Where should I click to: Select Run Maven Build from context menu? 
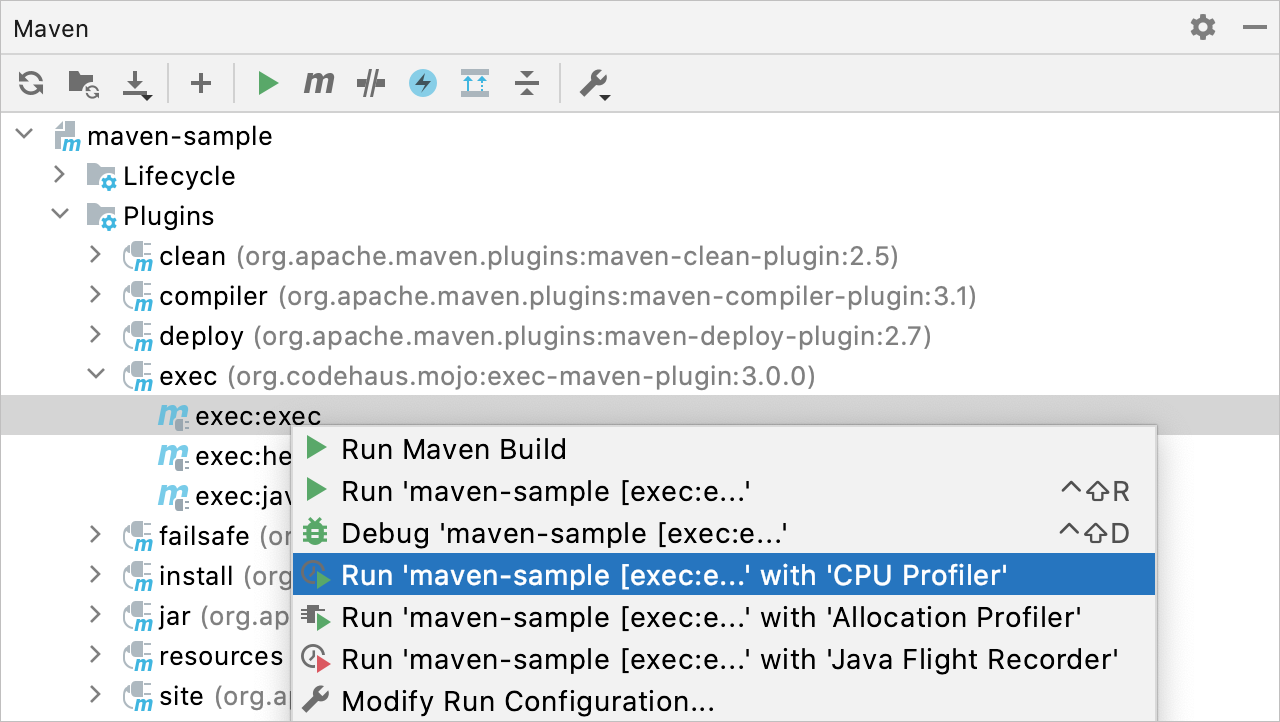pos(454,449)
